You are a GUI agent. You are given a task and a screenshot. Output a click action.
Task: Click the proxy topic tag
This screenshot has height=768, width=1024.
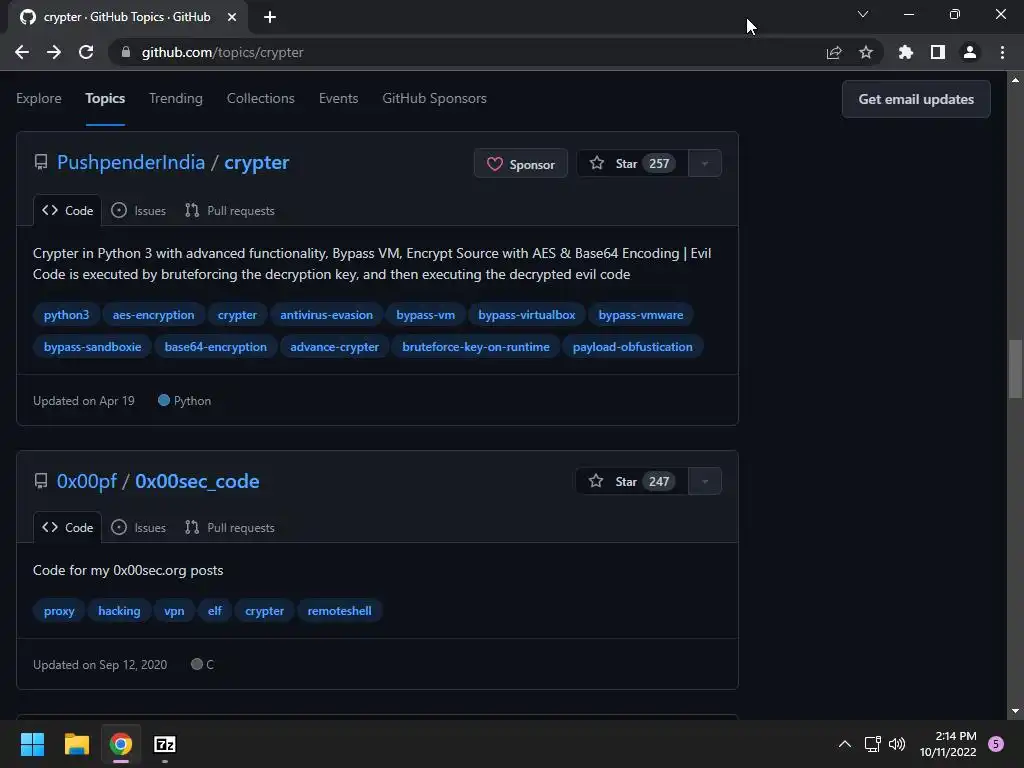[59, 611]
